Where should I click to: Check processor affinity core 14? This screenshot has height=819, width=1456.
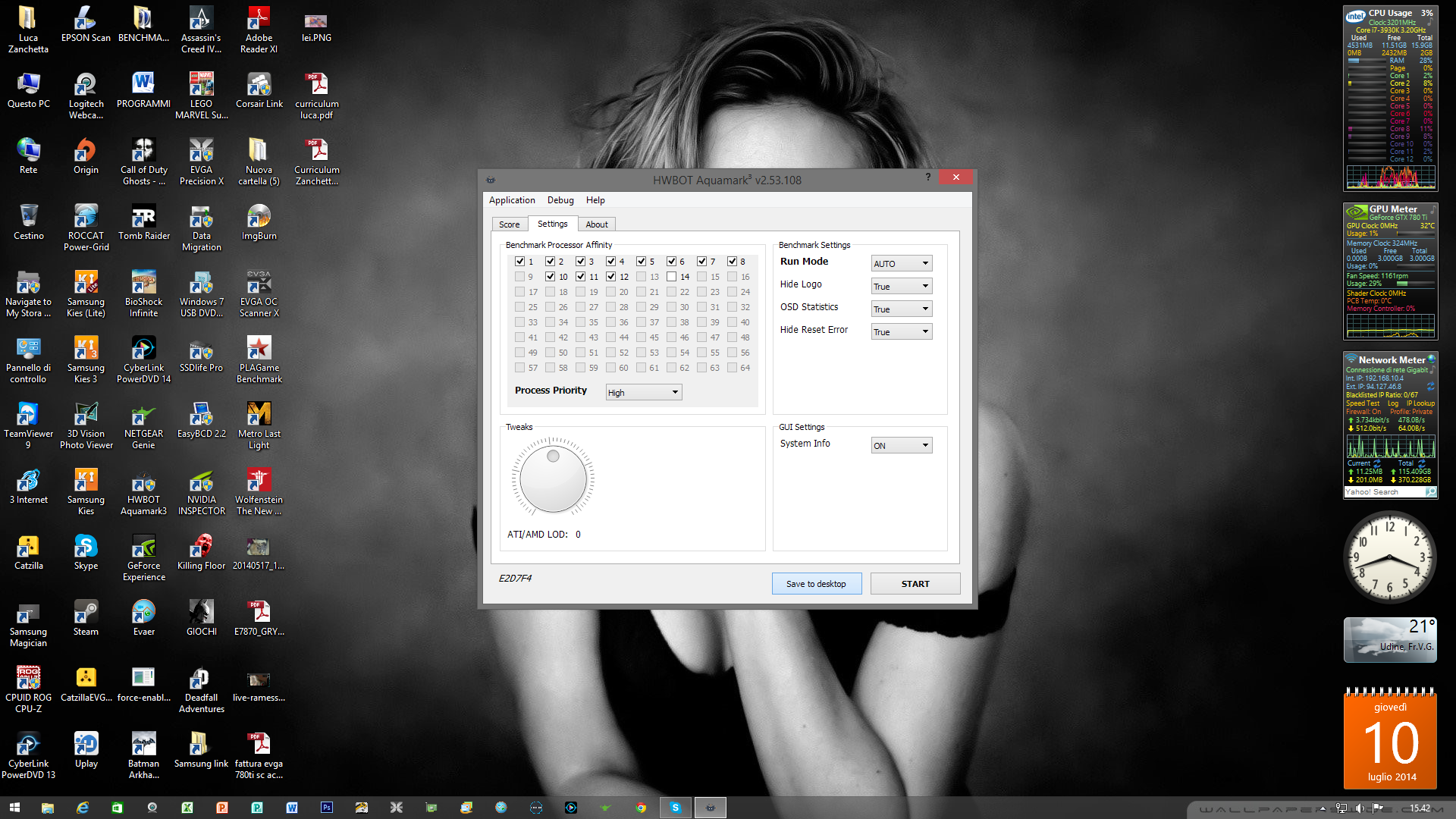[671, 277]
